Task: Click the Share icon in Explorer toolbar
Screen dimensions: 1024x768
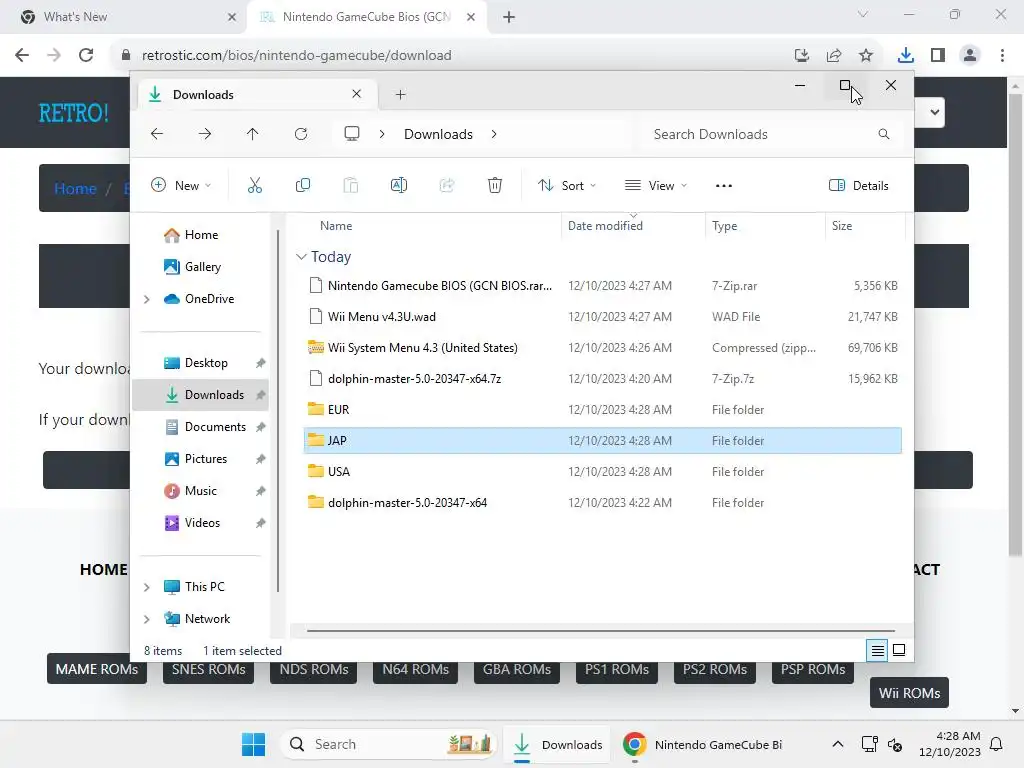Action: pos(447,185)
